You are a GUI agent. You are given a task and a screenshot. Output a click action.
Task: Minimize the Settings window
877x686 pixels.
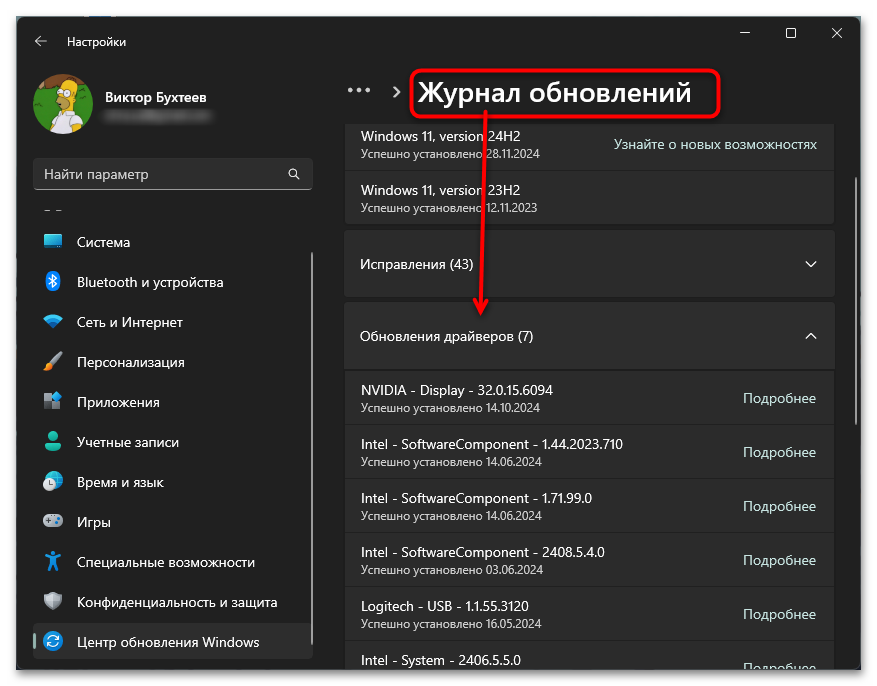[x=744, y=33]
